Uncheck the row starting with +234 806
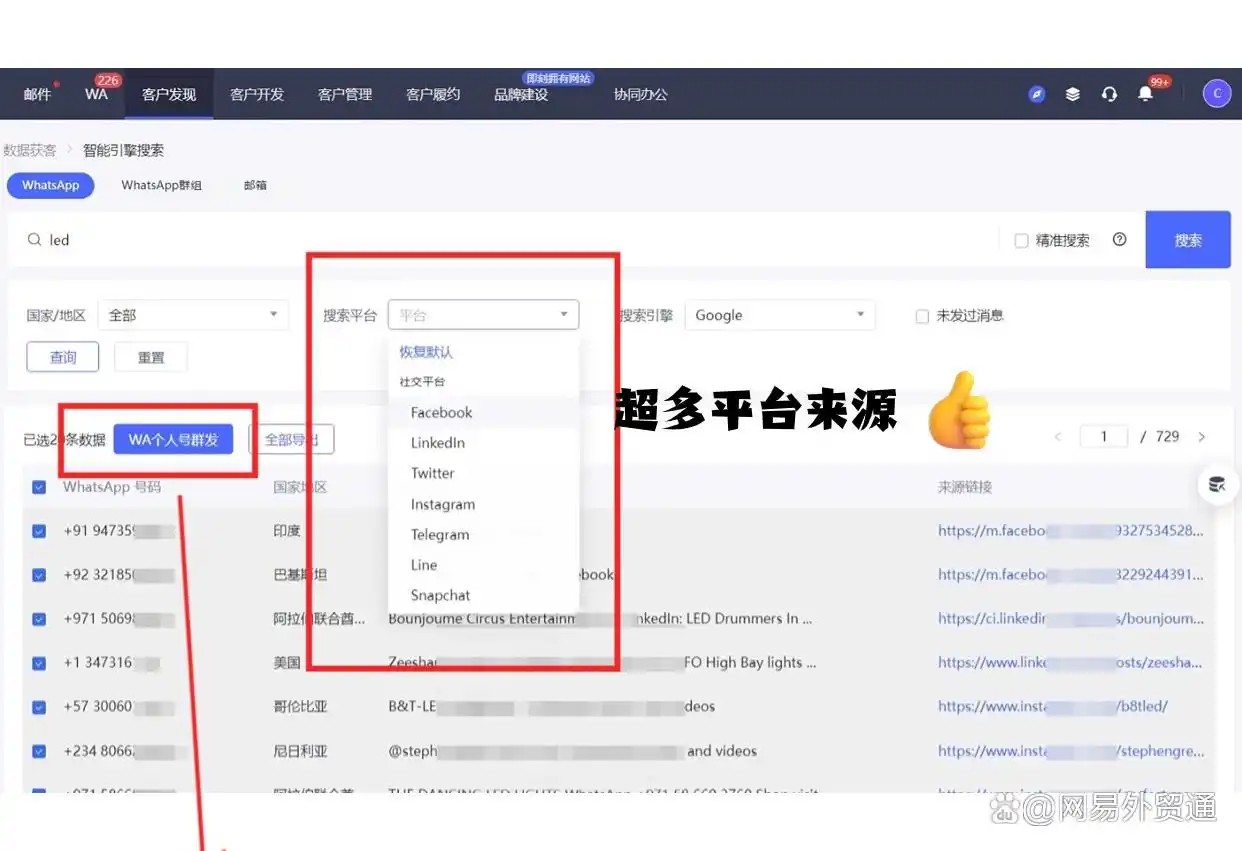1242x851 pixels. click(39, 751)
